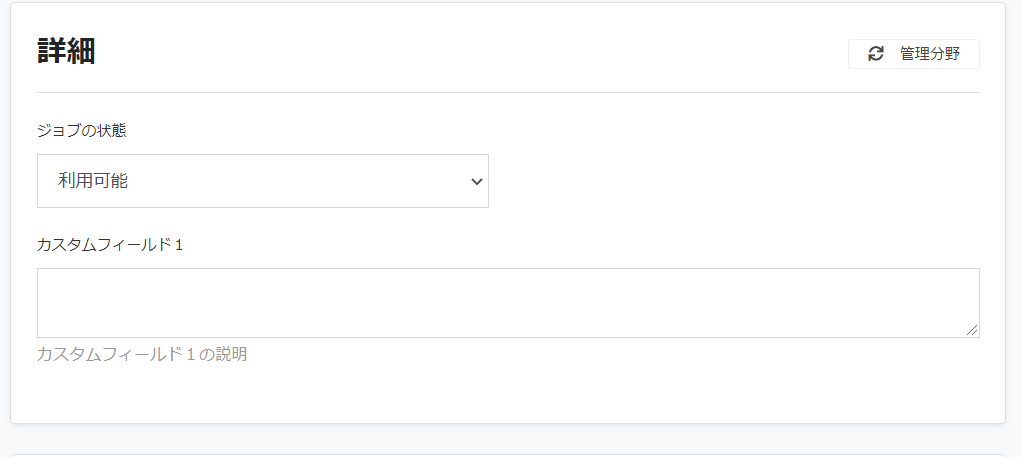Image resolution: width=1022 pixels, height=457 pixels.
Task: Click the chevron arrow on the 利用可能 select
Action: (x=476, y=182)
